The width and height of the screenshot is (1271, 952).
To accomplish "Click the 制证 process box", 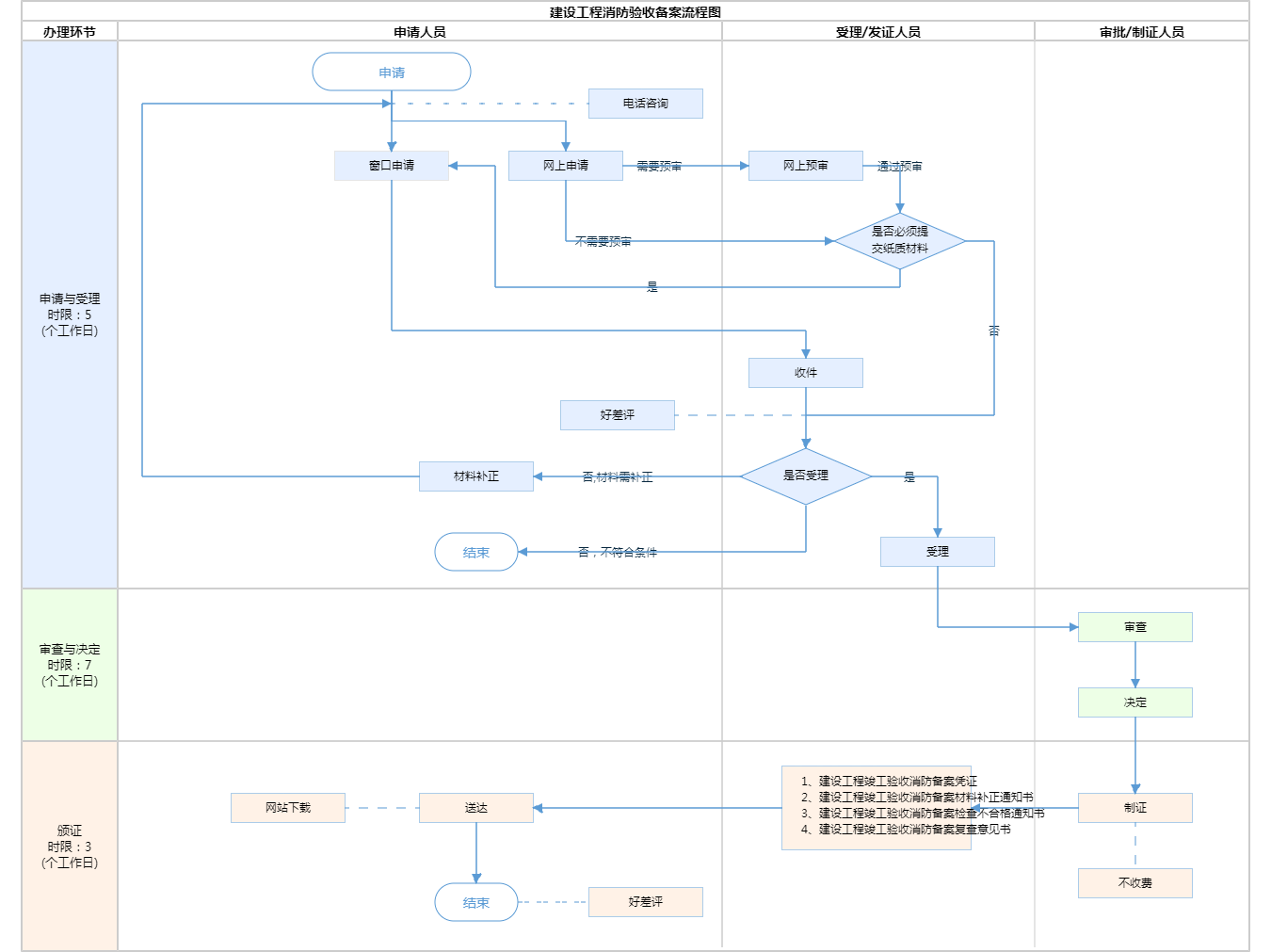I will [x=1134, y=808].
